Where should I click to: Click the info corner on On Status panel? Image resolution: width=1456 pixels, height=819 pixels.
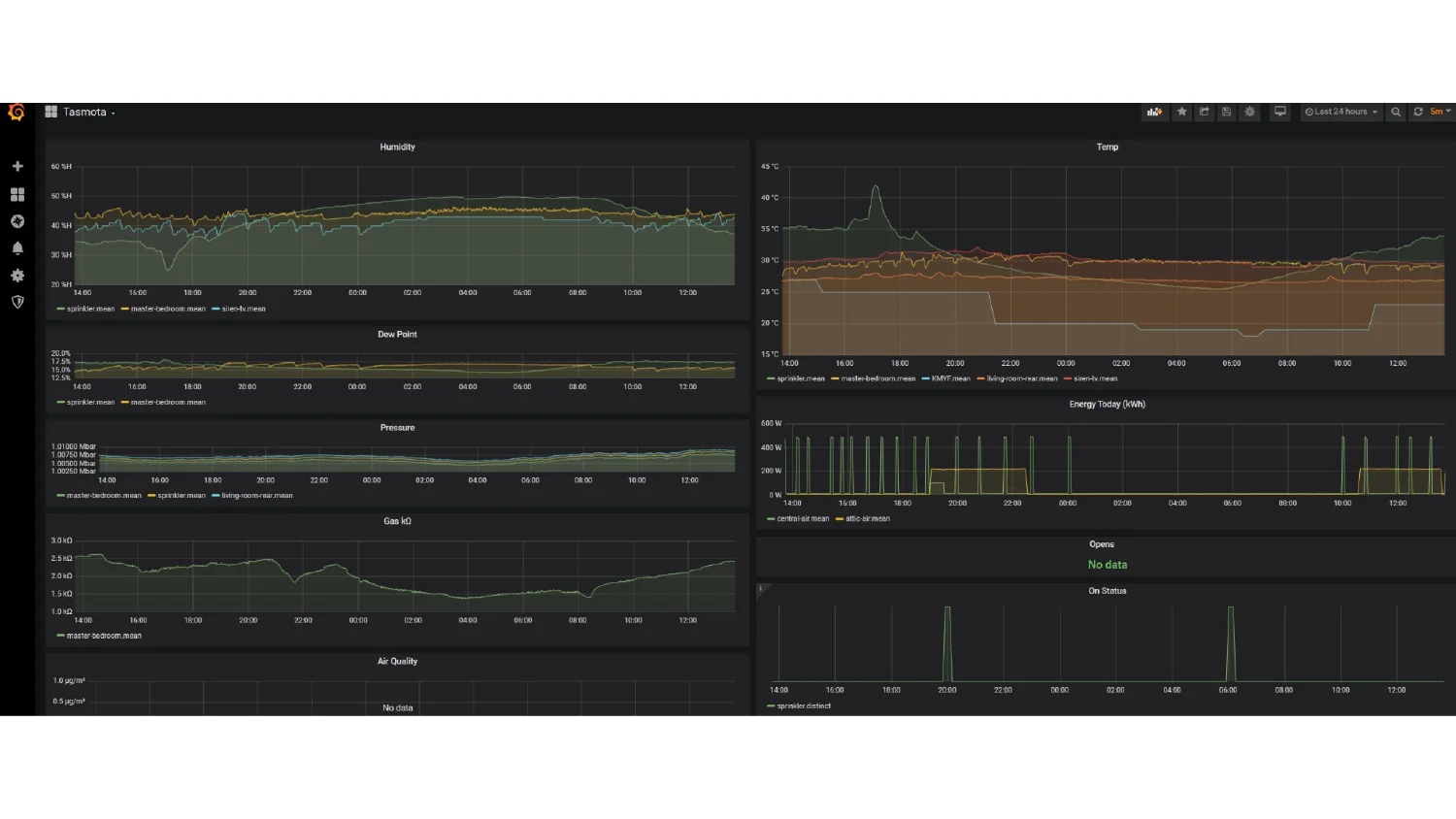click(x=761, y=588)
